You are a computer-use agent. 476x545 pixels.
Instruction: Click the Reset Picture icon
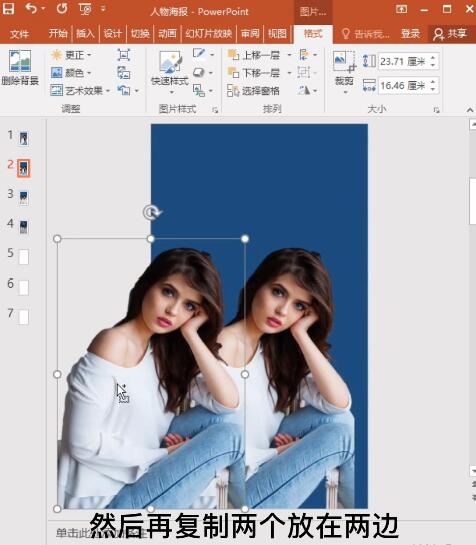coord(123,91)
